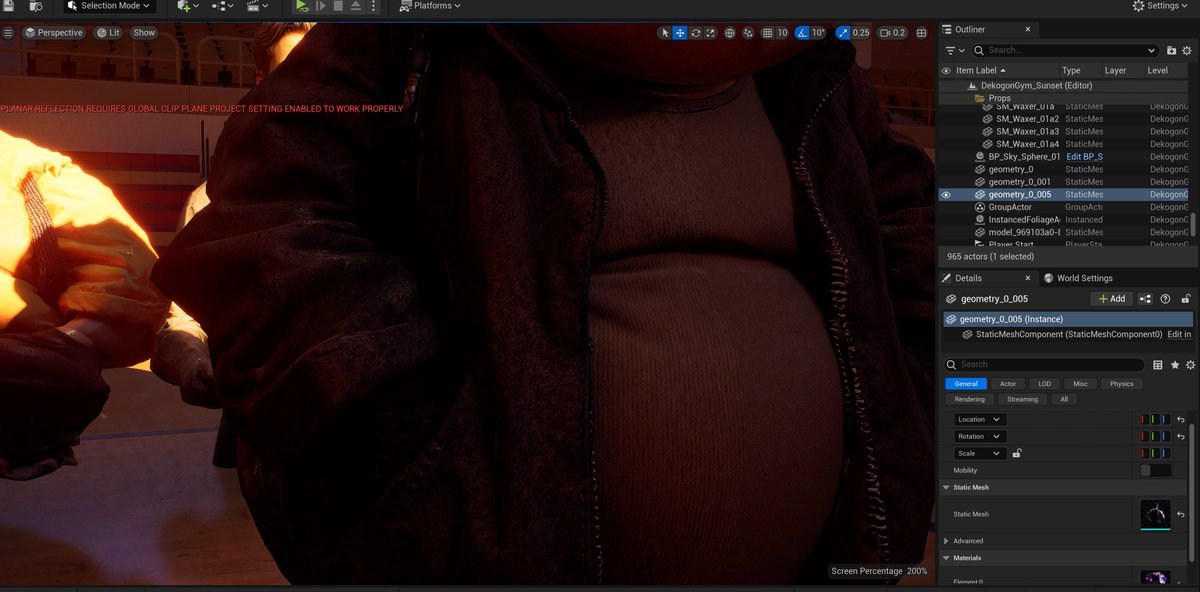The width and height of the screenshot is (1200, 592).
Task: Toggle scale snapping icon
Action: tap(842, 33)
